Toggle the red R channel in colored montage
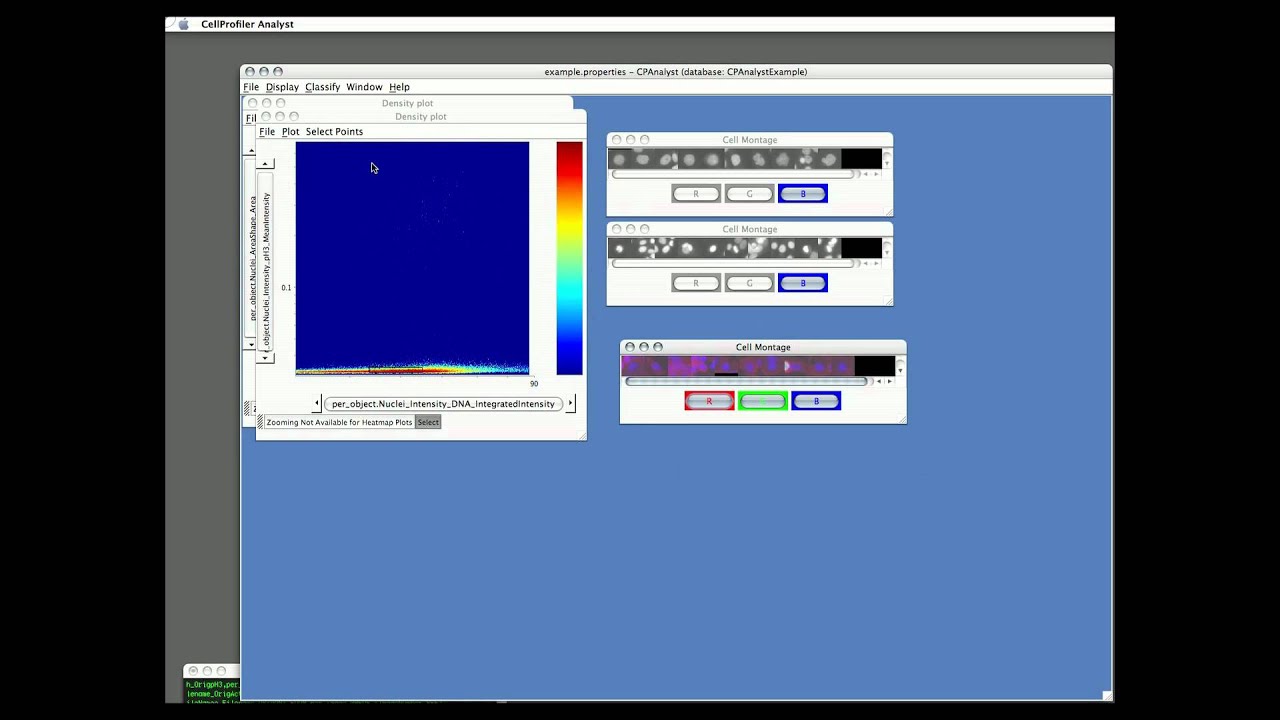The image size is (1280, 720). (x=709, y=401)
